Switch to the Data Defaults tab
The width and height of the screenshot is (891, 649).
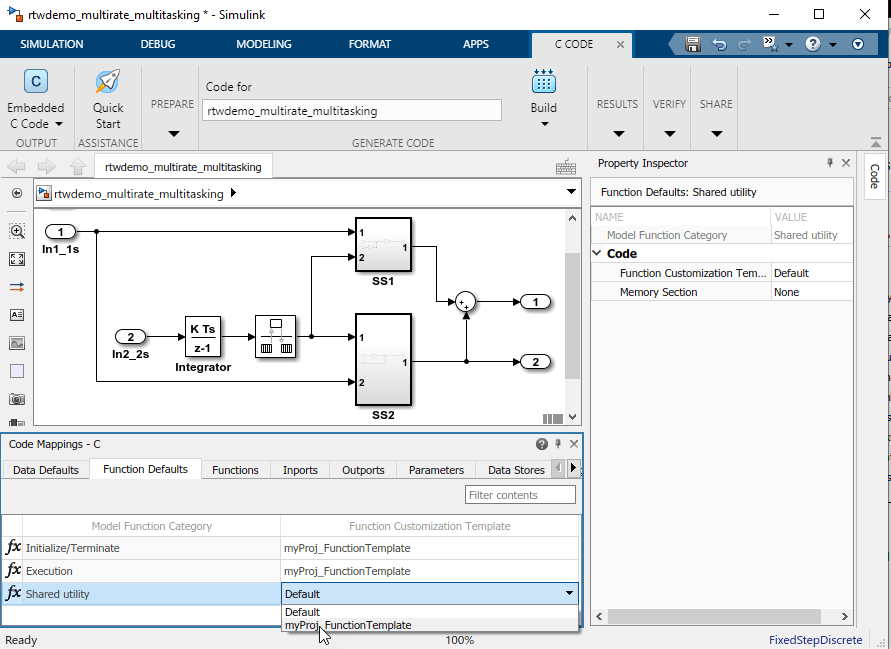coord(45,470)
